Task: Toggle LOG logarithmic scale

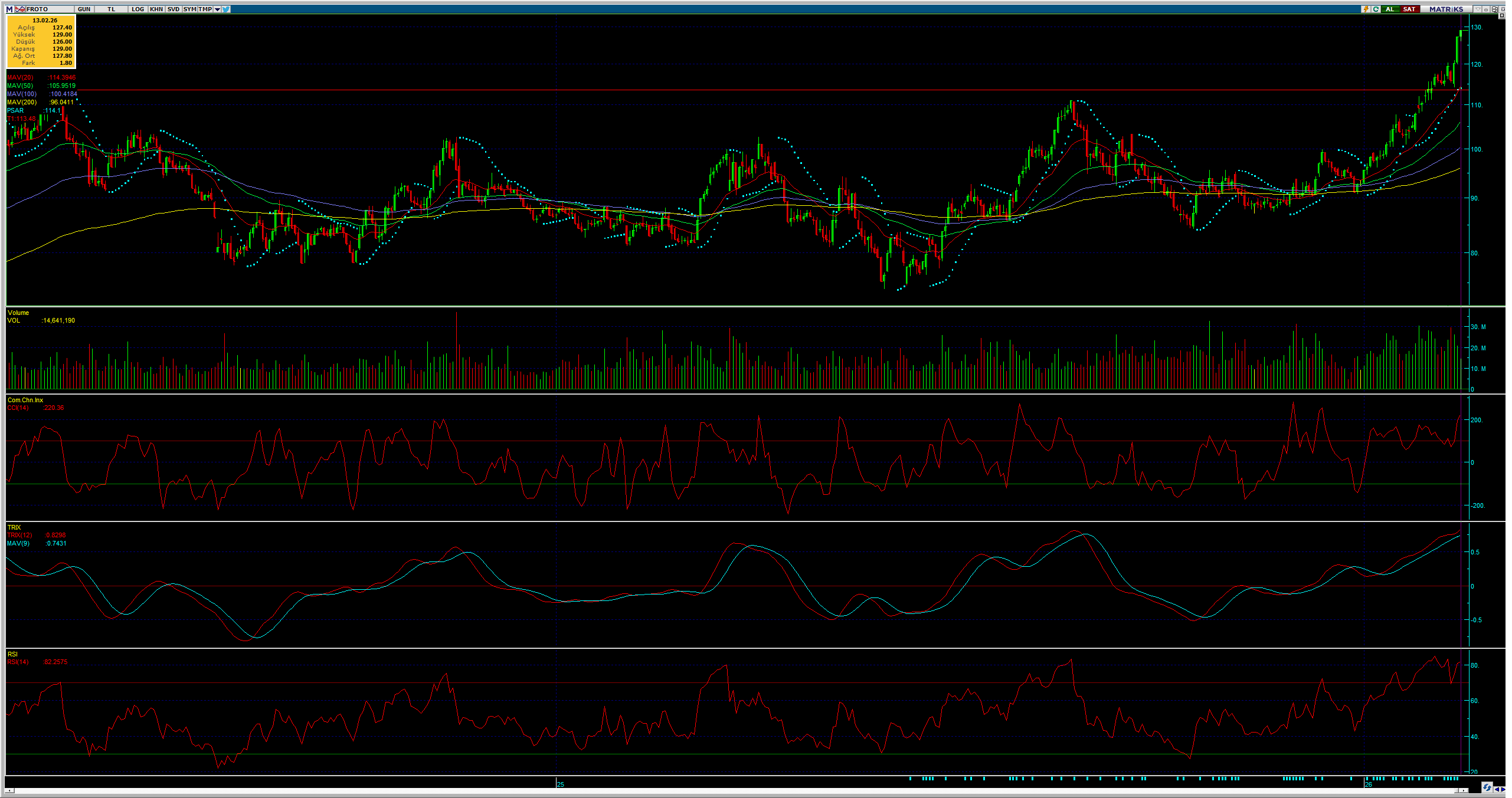Action: point(138,9)
